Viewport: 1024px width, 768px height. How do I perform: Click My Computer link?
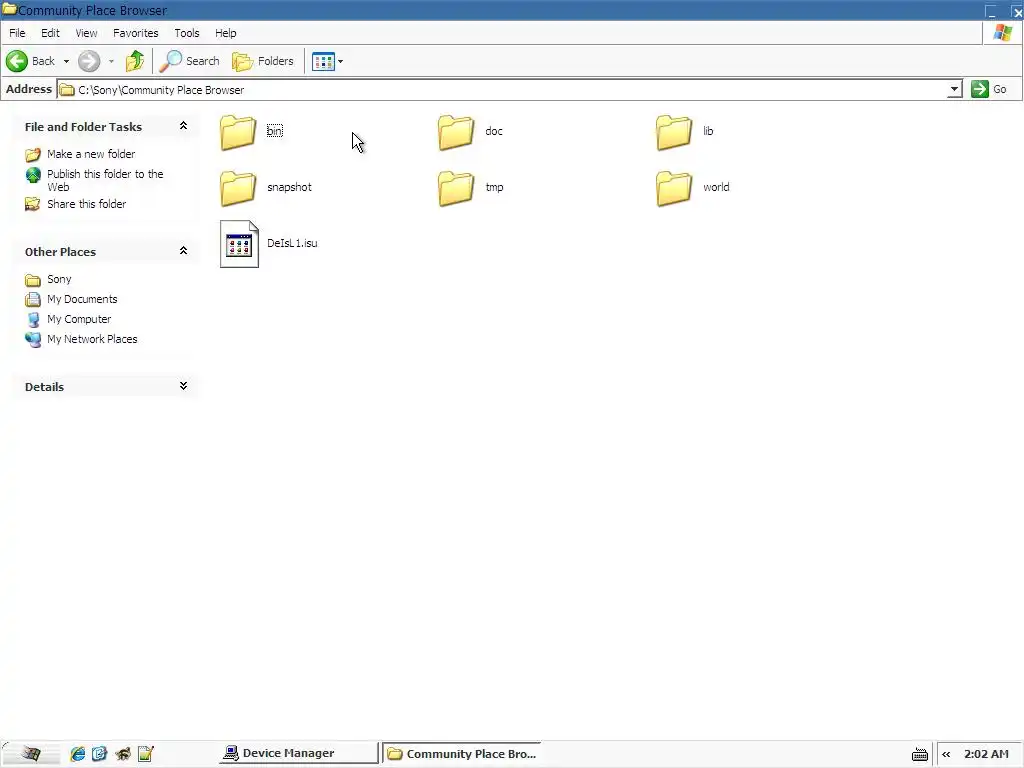pyautogui.click(x=79, y=319)
